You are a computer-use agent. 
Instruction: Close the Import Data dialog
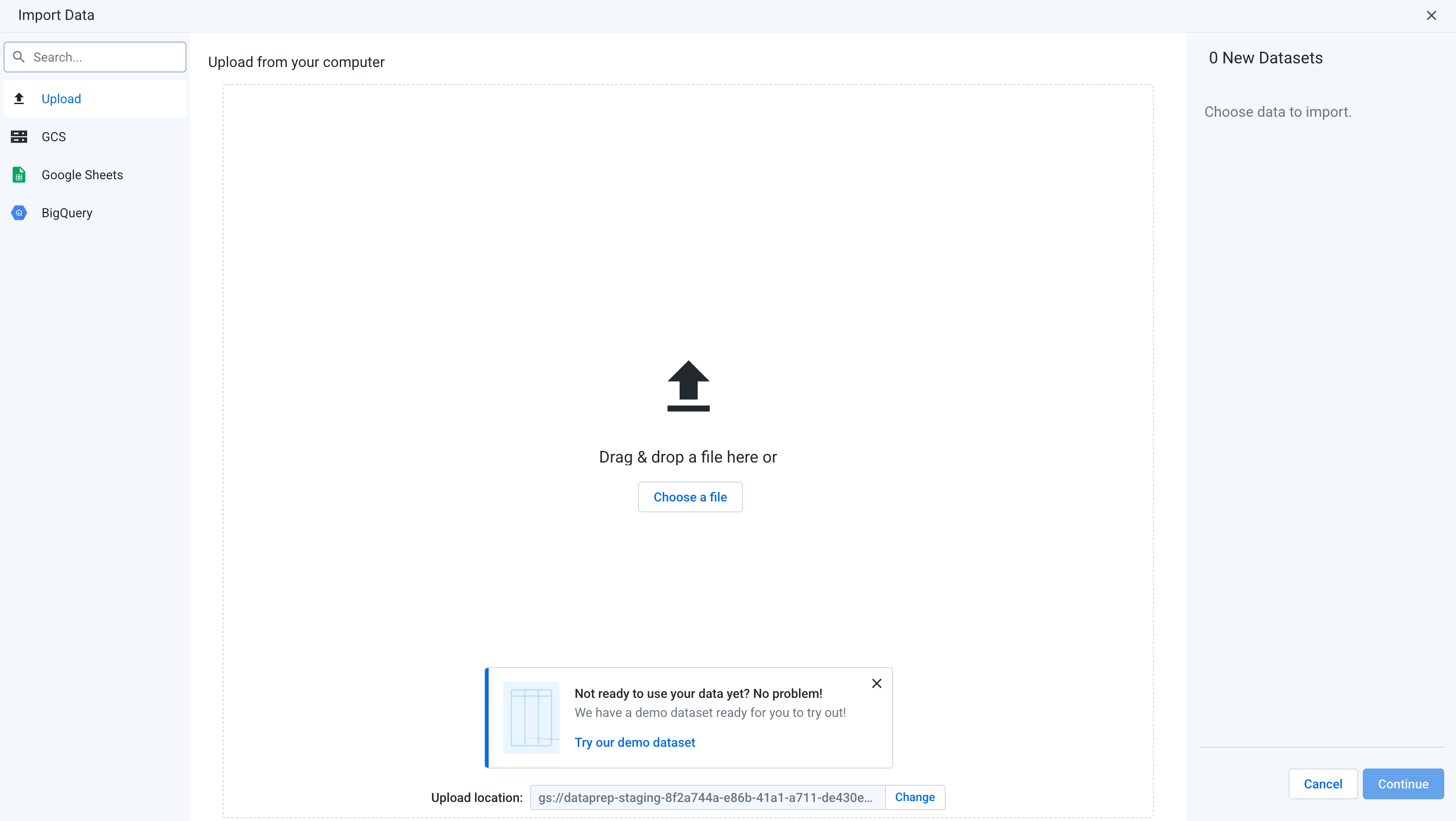[1431, 15]
